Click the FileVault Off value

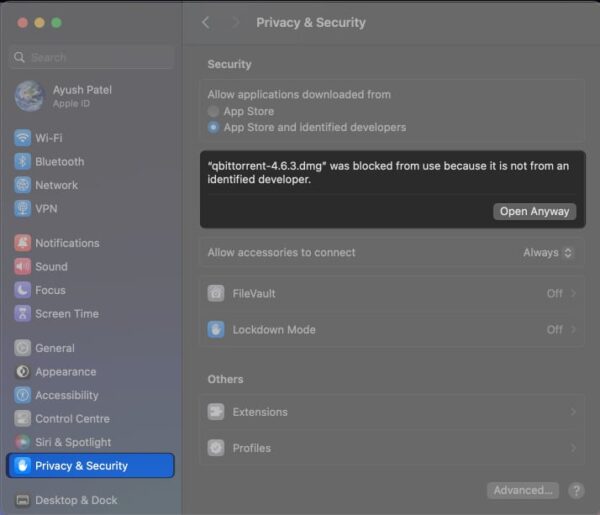point(554,293)
